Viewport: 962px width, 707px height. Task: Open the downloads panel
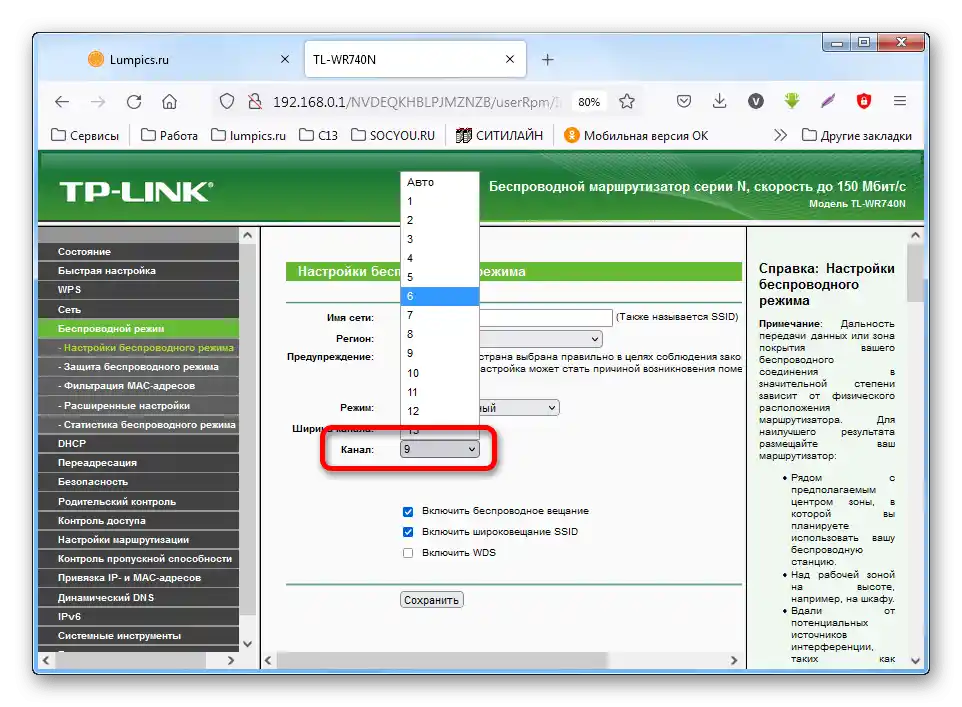(x=720, y=101)
